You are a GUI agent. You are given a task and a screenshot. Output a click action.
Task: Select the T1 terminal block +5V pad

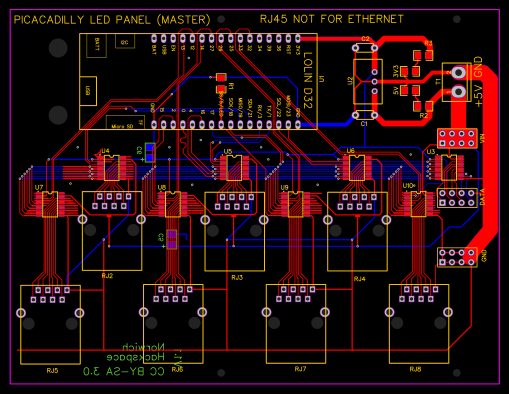pyautogui.click(x=459, y=91)
